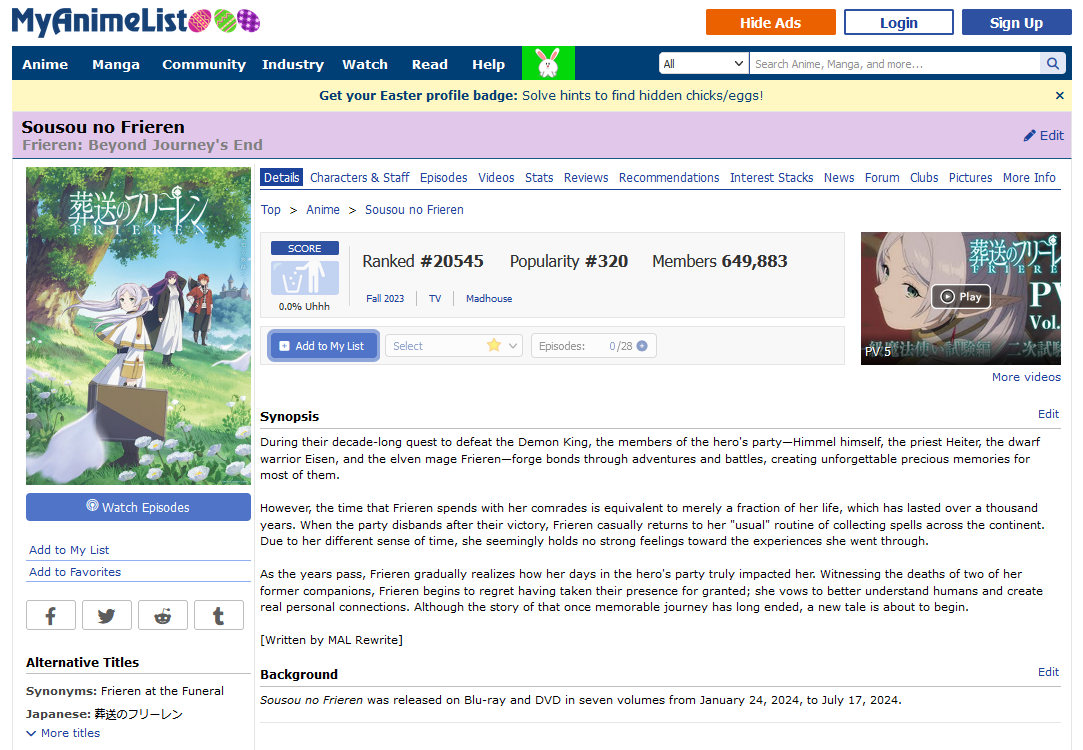The image size is (1083, 750).
Task: Click the Watch Episodes button
Action: (138, 507)
